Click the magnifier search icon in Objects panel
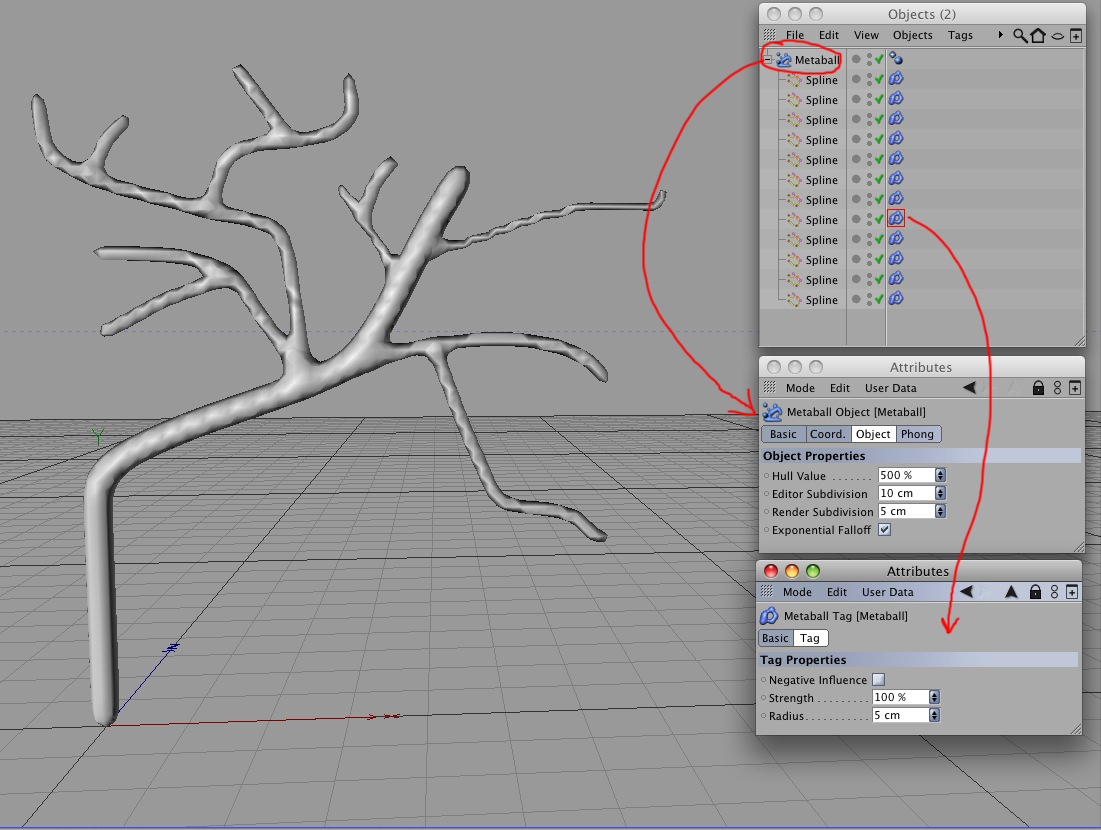 tap(1020, 35)
